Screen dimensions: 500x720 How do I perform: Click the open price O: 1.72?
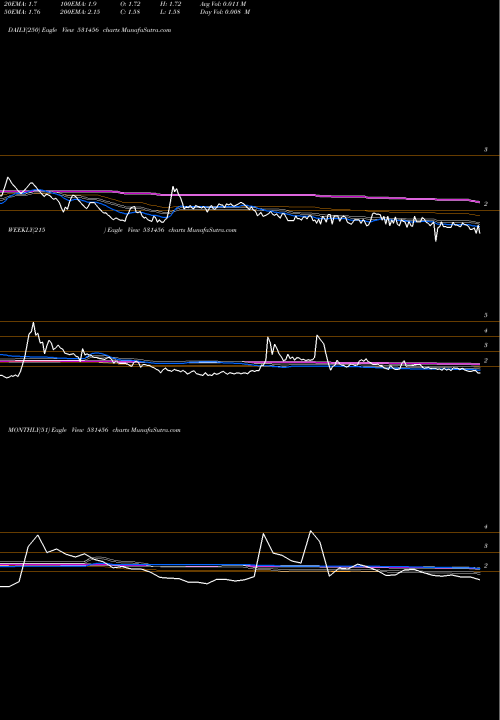point(131,4)
